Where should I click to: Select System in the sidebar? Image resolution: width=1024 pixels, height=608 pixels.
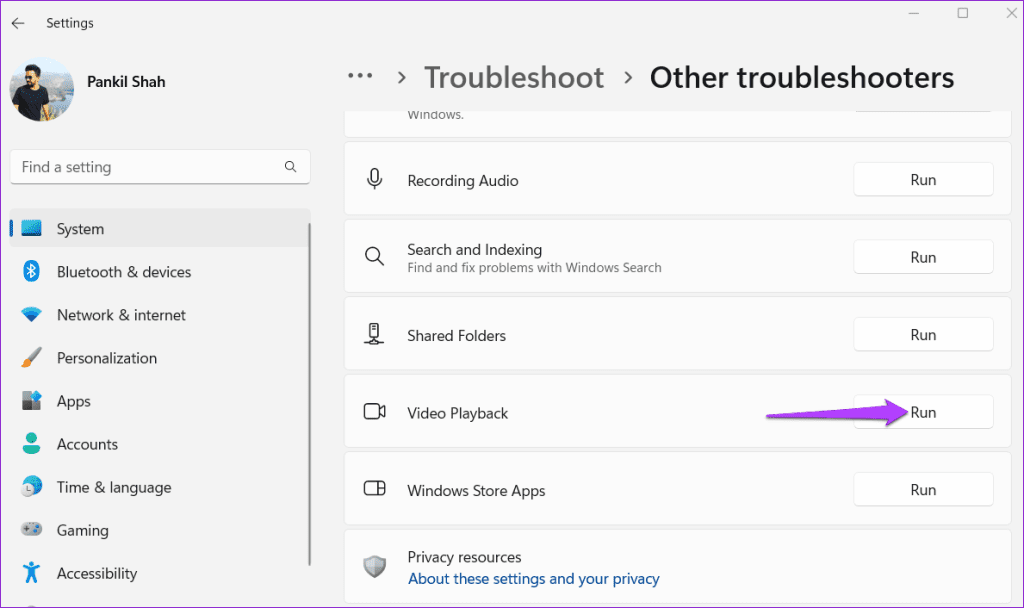point(80,229)
